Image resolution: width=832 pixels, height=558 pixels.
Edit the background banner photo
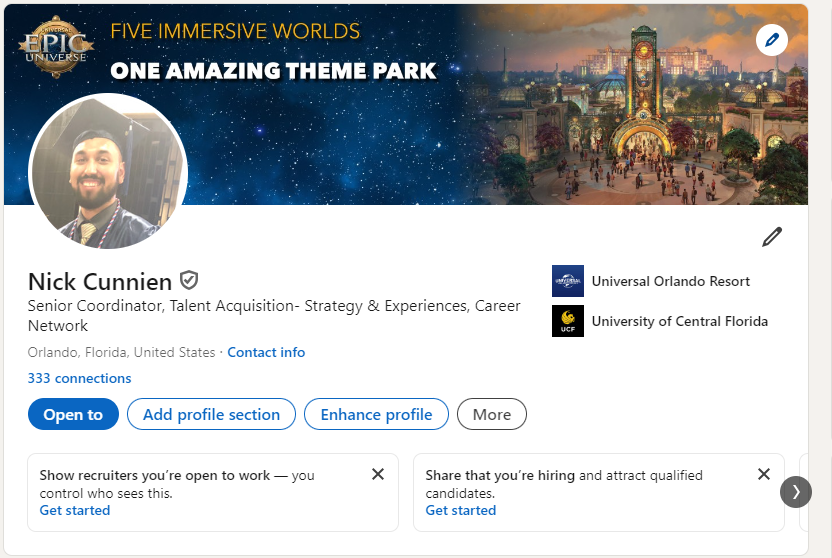(x=772, y=40)
